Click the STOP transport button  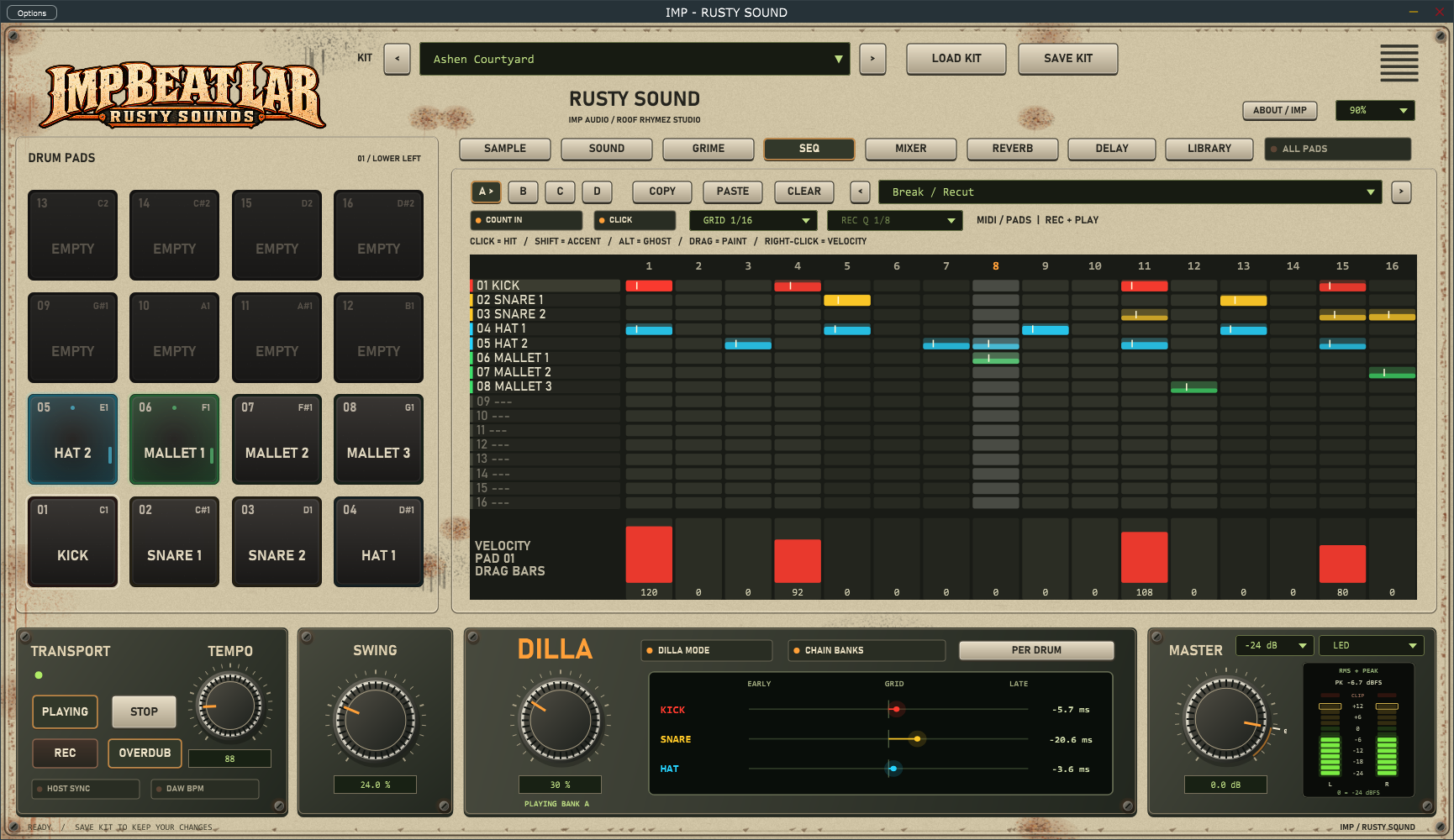[x=144, y=711]
